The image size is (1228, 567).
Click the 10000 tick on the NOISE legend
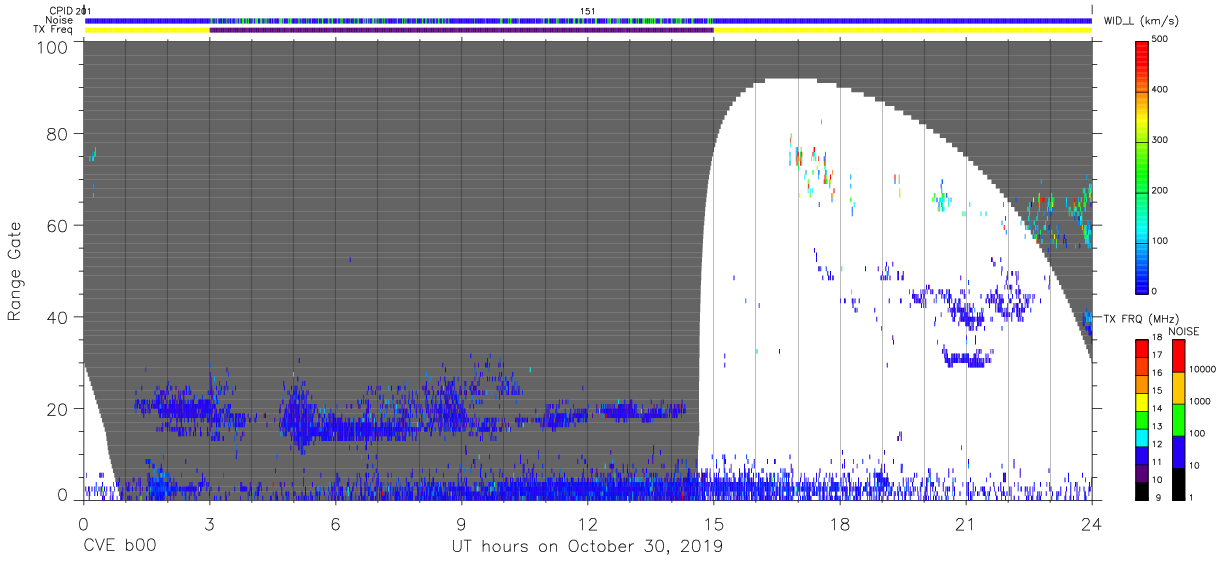[1203, 369]
